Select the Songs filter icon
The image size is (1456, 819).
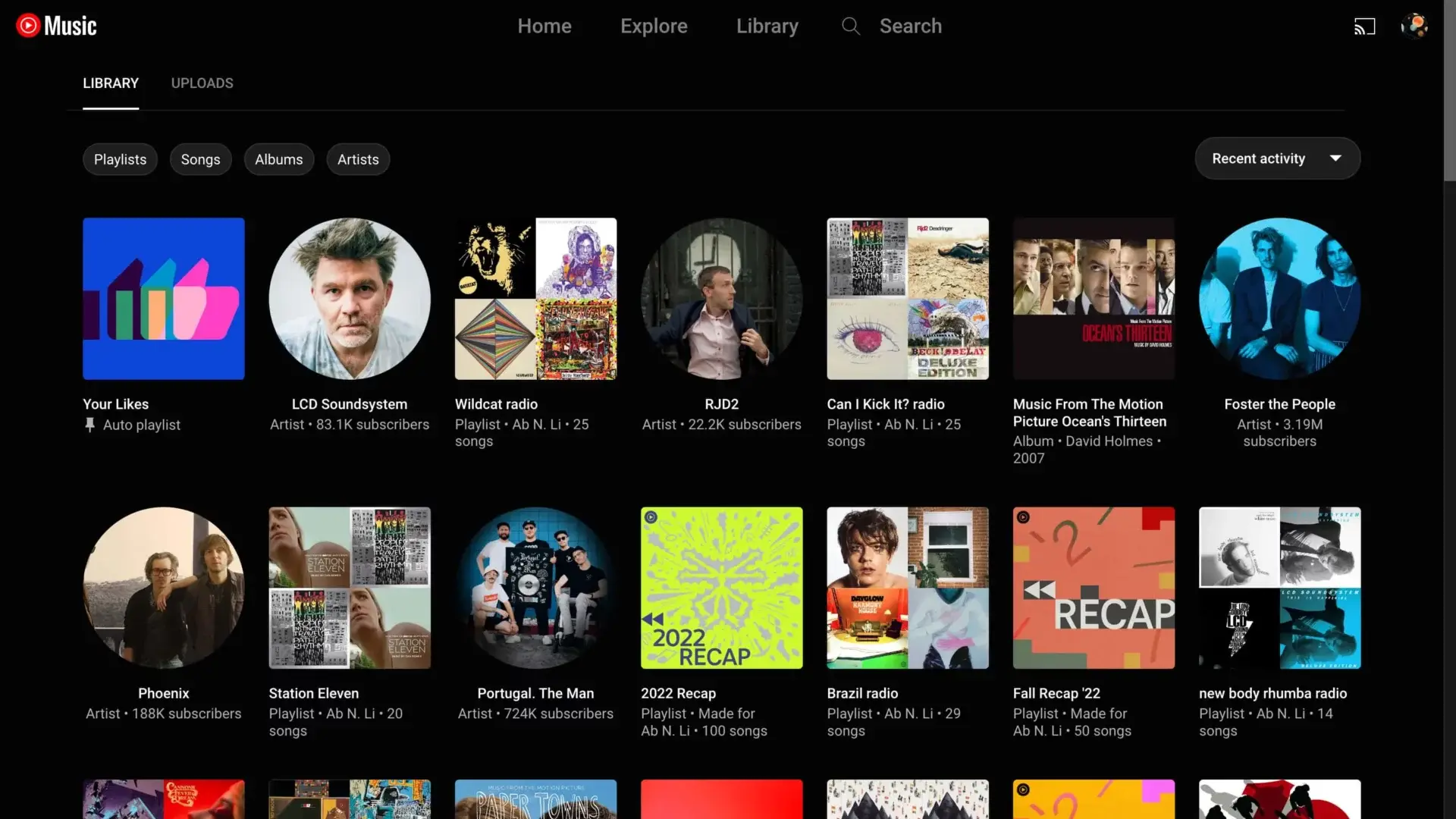click(200, 159)
